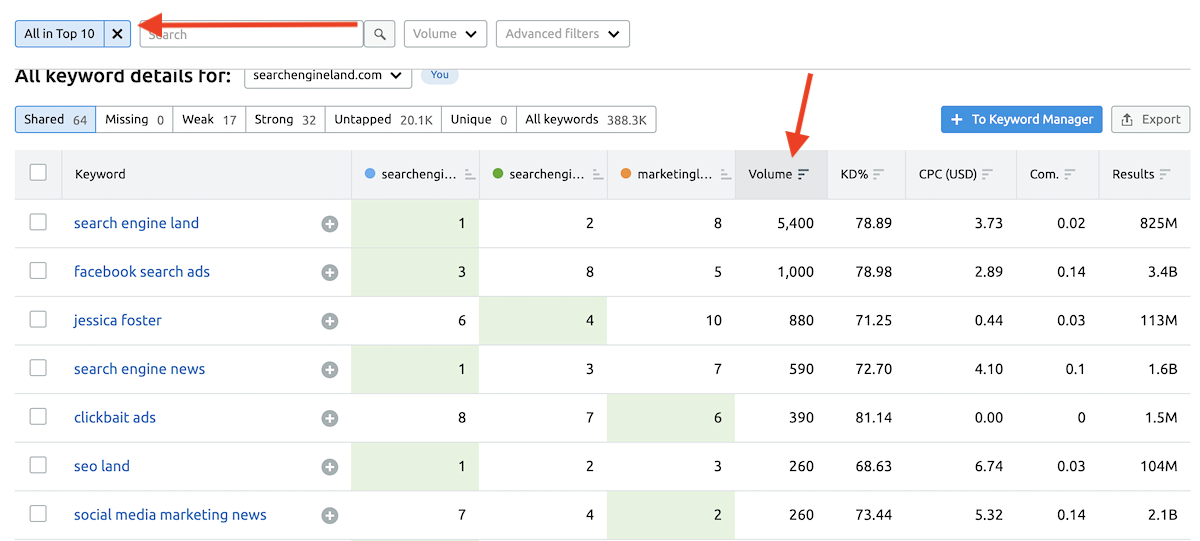Click the 5,400 volume value
This screenshot has width=1200, height=541.
click(796, 223)
